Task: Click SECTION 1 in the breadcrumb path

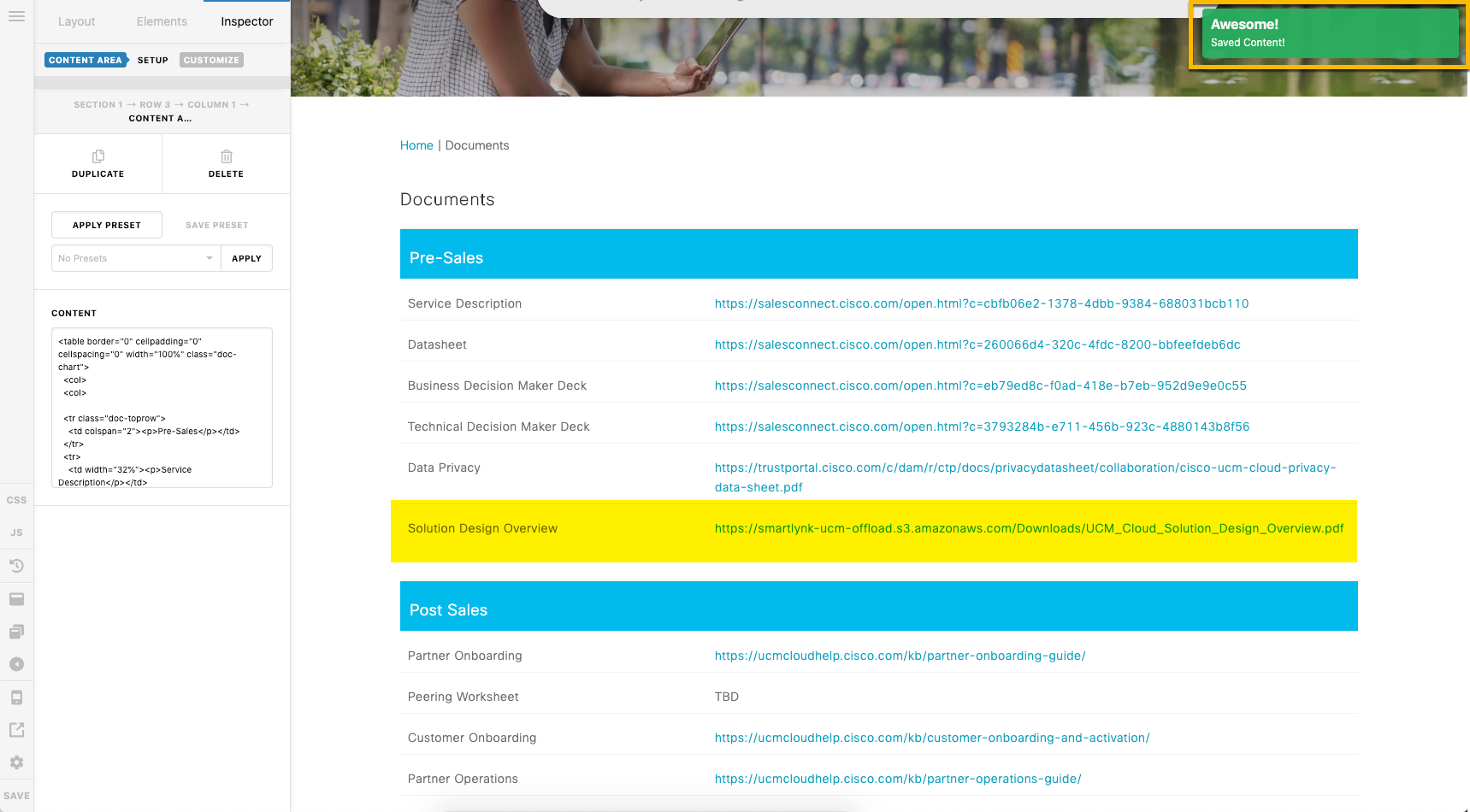Action: [x=98, y=104]
